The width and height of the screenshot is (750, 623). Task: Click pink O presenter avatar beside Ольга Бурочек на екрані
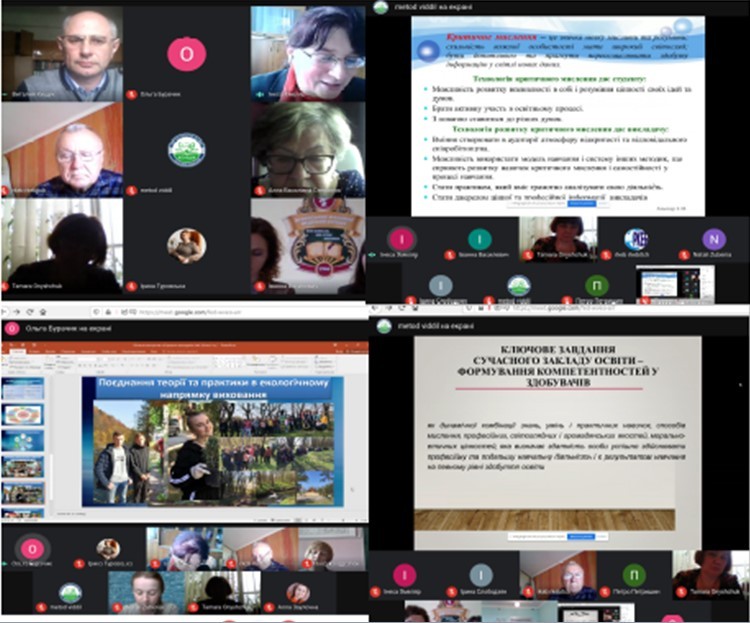(12, 328)
